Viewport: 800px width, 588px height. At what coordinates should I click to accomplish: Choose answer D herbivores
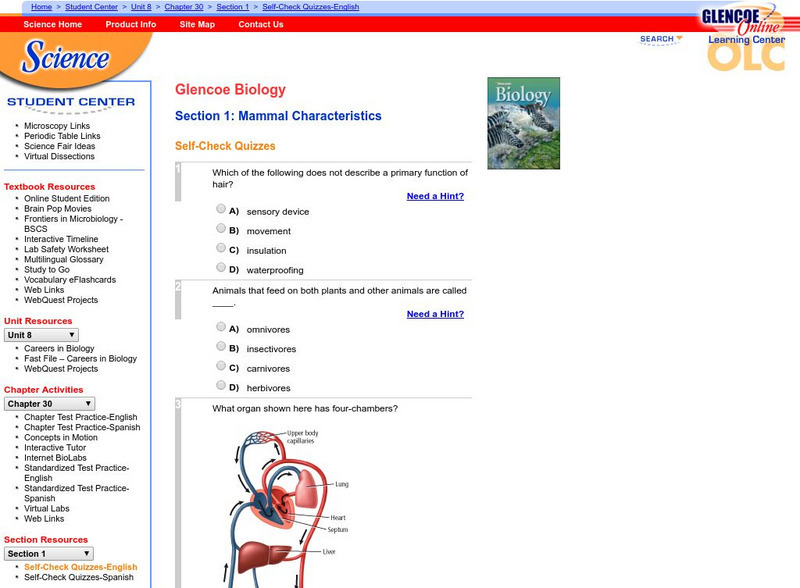(221, 385)
